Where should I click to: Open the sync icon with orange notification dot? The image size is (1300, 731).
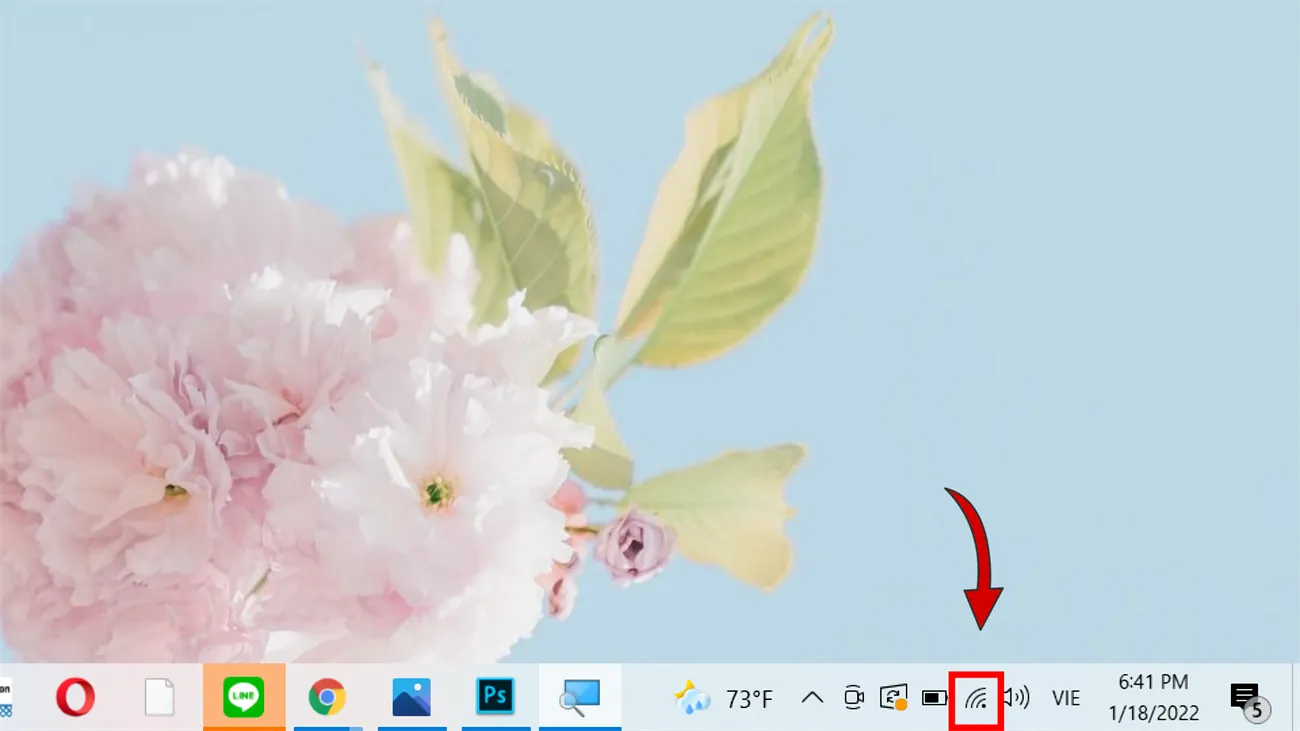click(893, 698)
